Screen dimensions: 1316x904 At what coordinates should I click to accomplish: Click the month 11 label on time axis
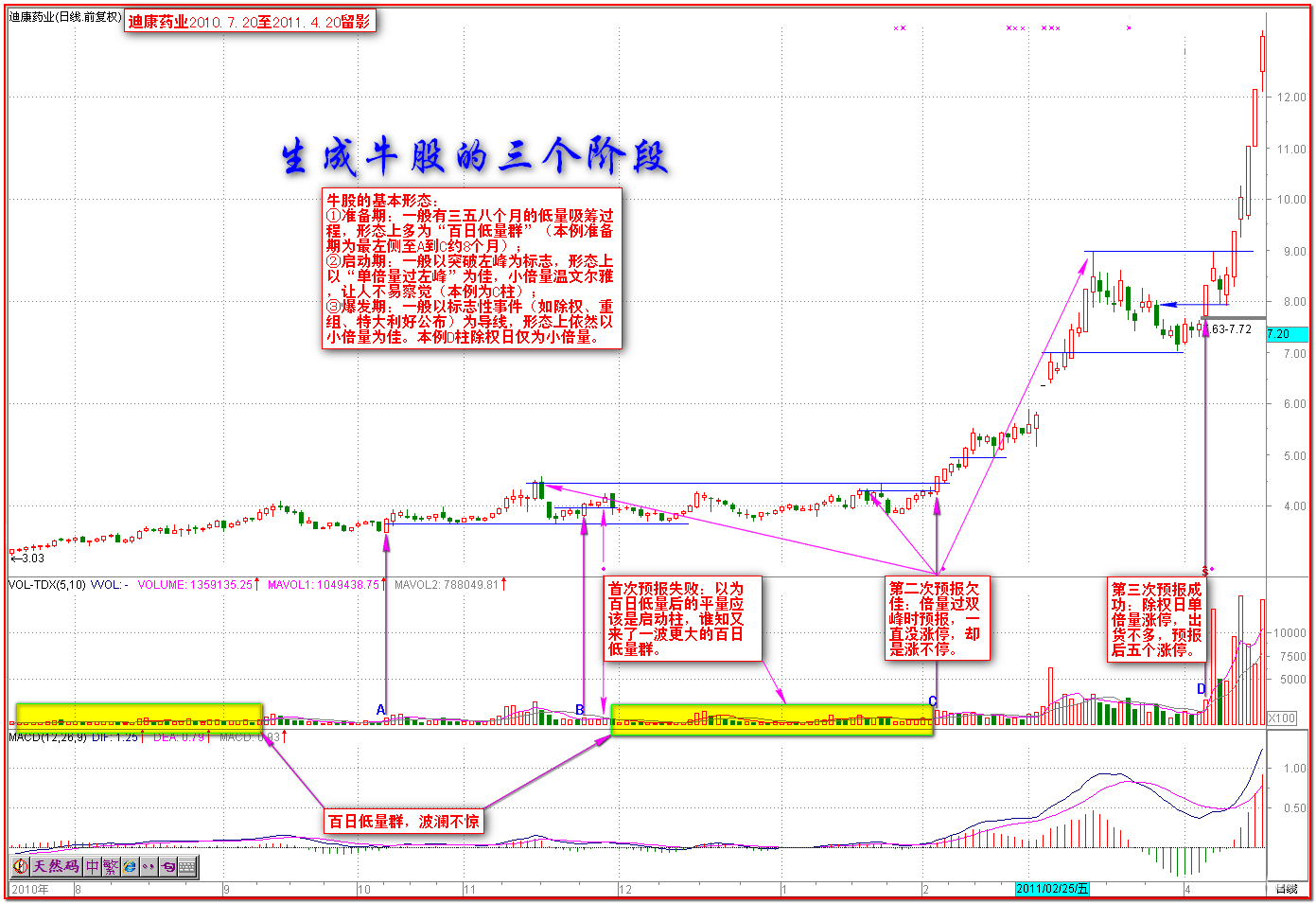469,889
